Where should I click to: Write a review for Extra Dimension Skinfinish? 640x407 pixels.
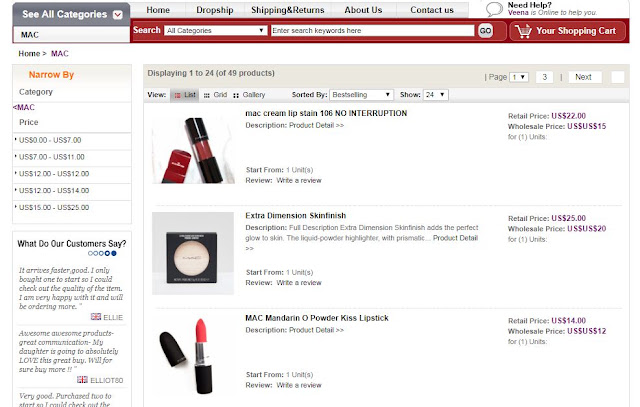(x=299, y=282)
